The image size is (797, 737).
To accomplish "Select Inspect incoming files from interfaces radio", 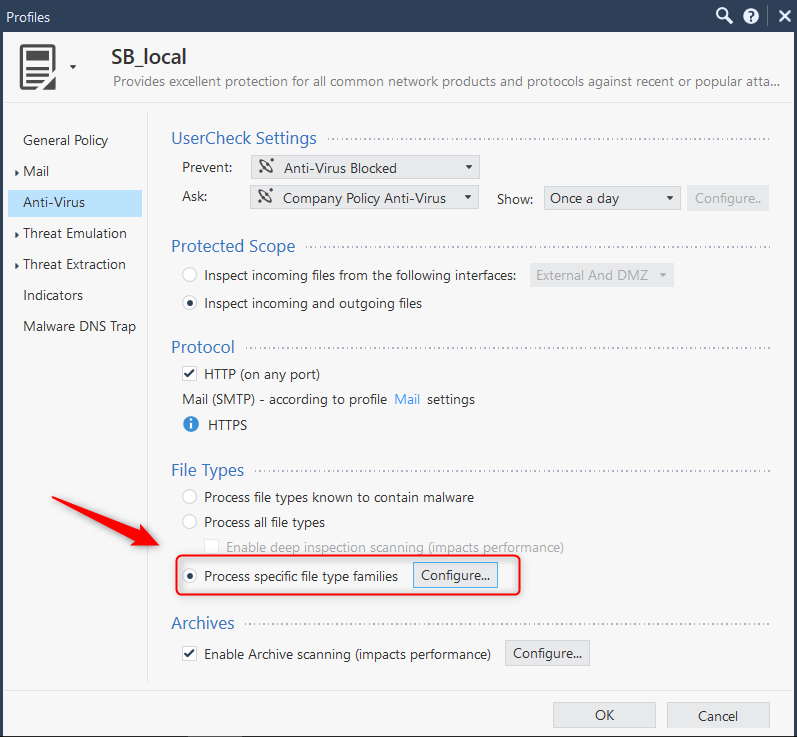I will tap(190, 275).
